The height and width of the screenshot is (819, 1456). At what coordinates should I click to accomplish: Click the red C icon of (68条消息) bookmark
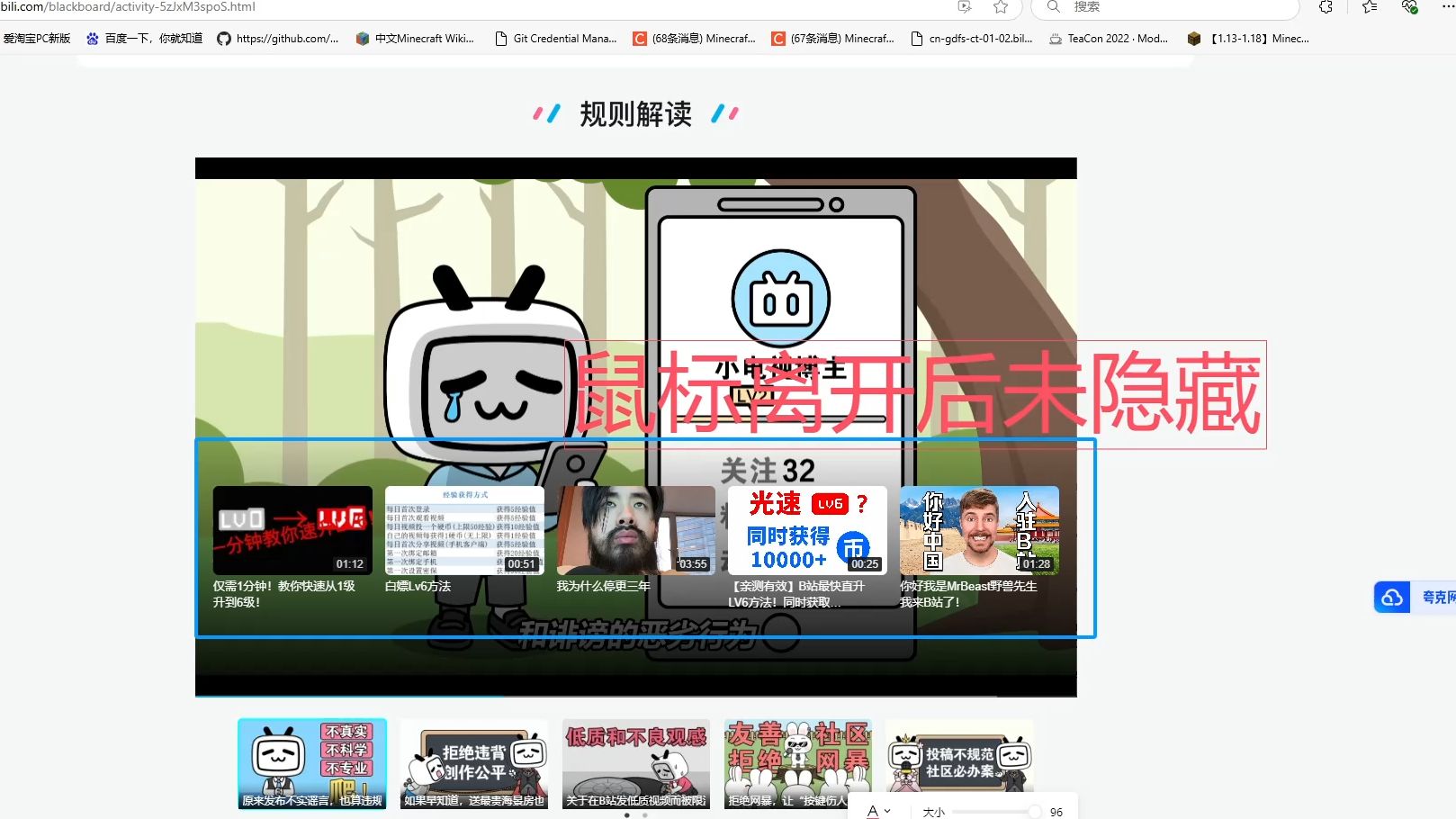coord(640,39)
